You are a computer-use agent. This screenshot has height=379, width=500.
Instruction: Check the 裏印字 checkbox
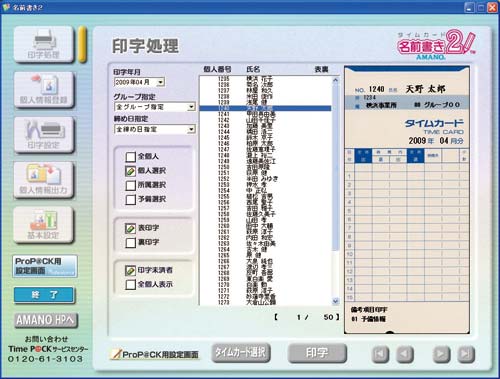coord(131,243)
